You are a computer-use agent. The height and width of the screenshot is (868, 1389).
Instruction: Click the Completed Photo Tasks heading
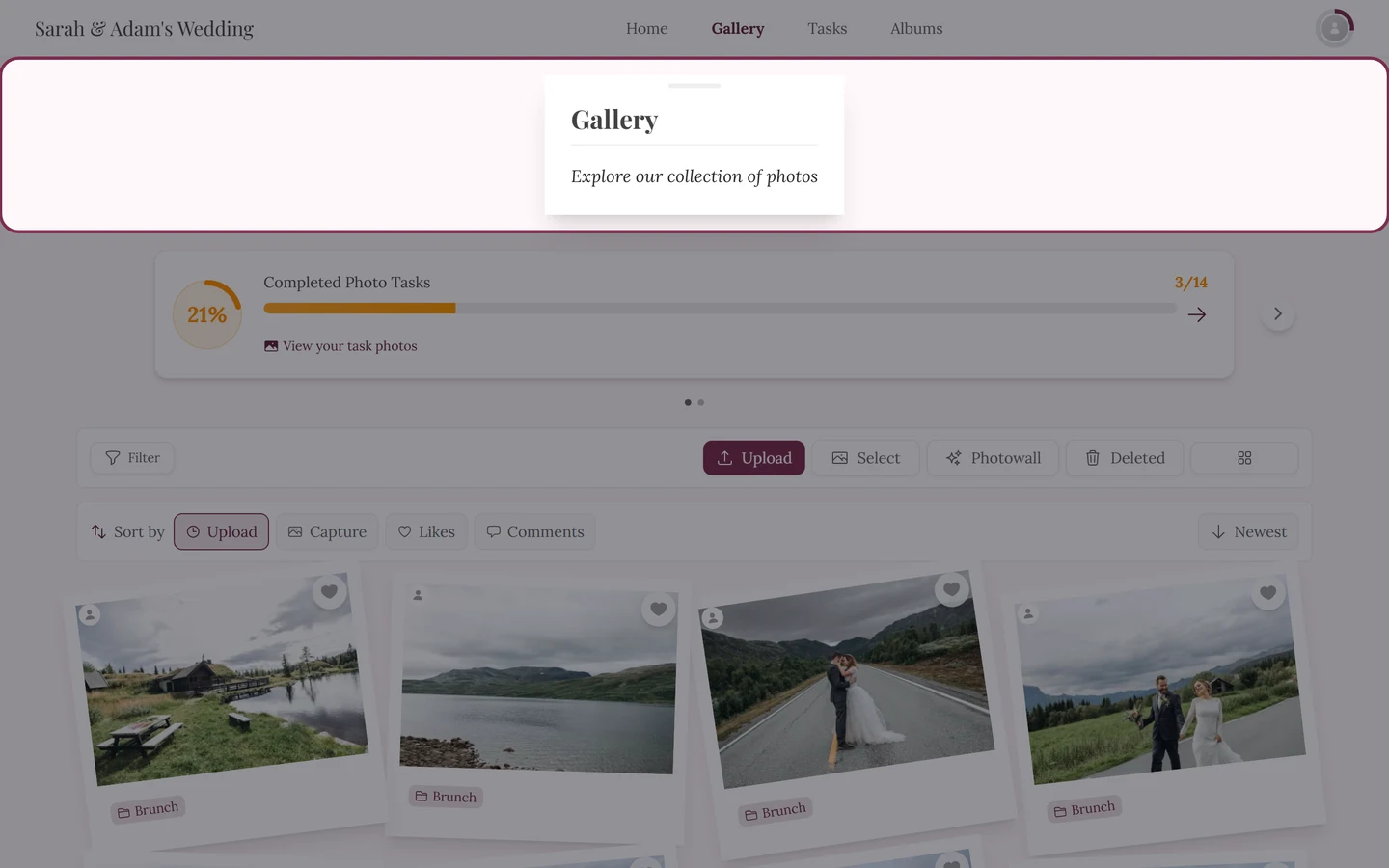coord(347,283)
